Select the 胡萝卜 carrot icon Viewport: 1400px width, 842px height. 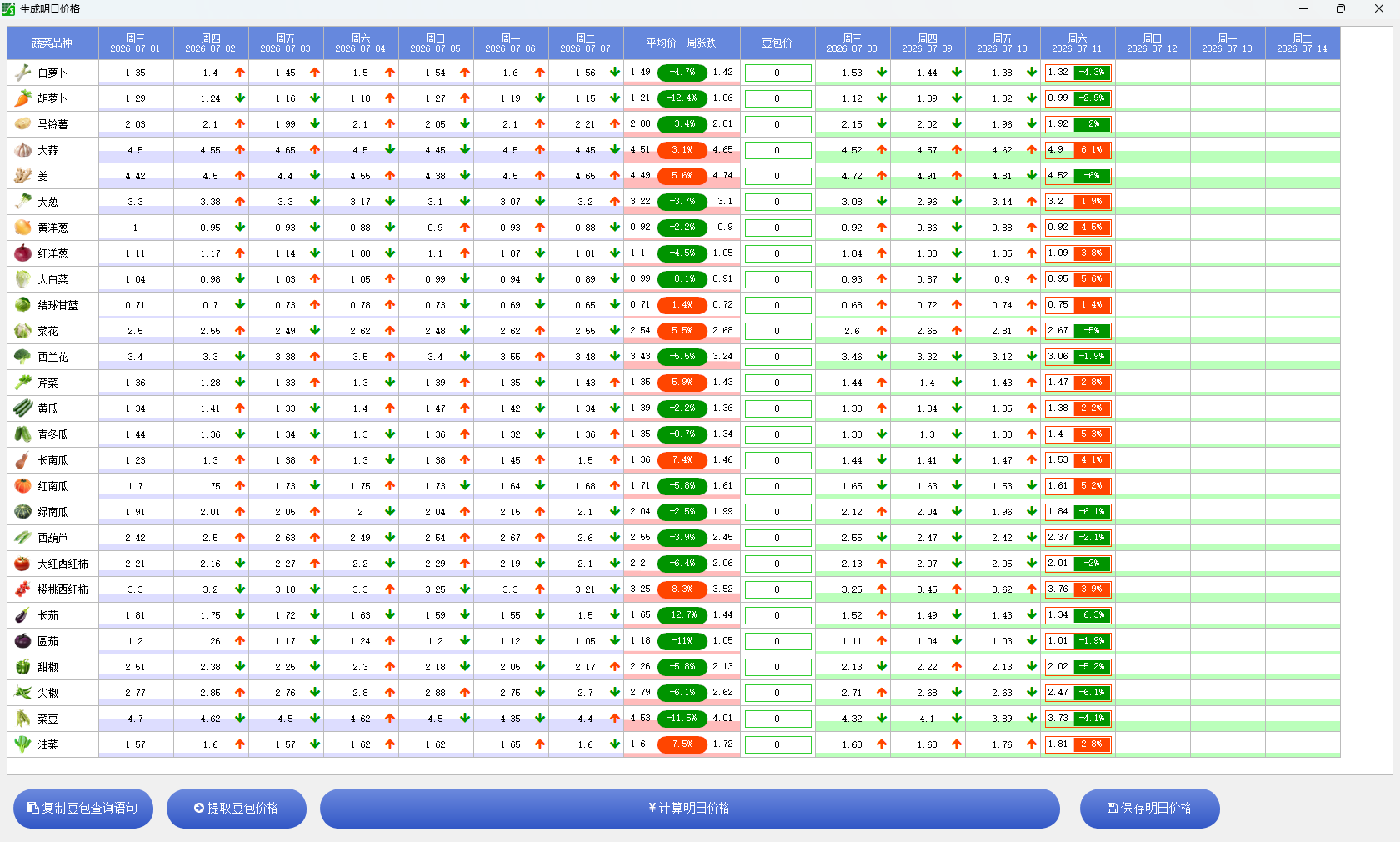point(22,98)
